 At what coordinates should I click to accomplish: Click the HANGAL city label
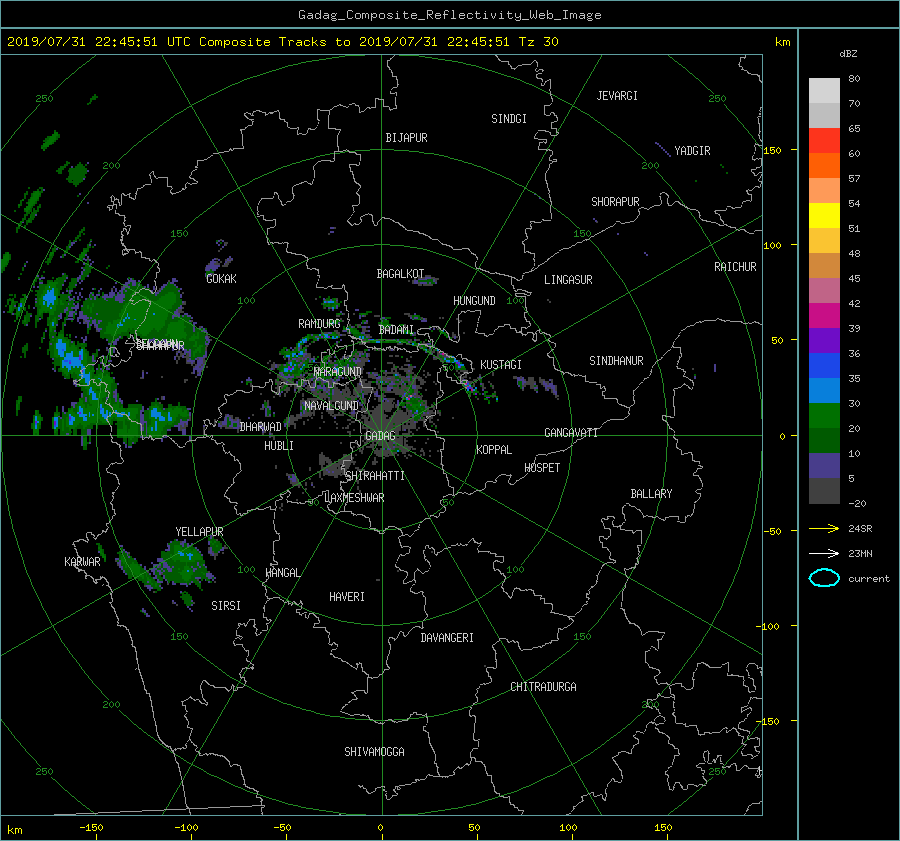tap(283, 573)
